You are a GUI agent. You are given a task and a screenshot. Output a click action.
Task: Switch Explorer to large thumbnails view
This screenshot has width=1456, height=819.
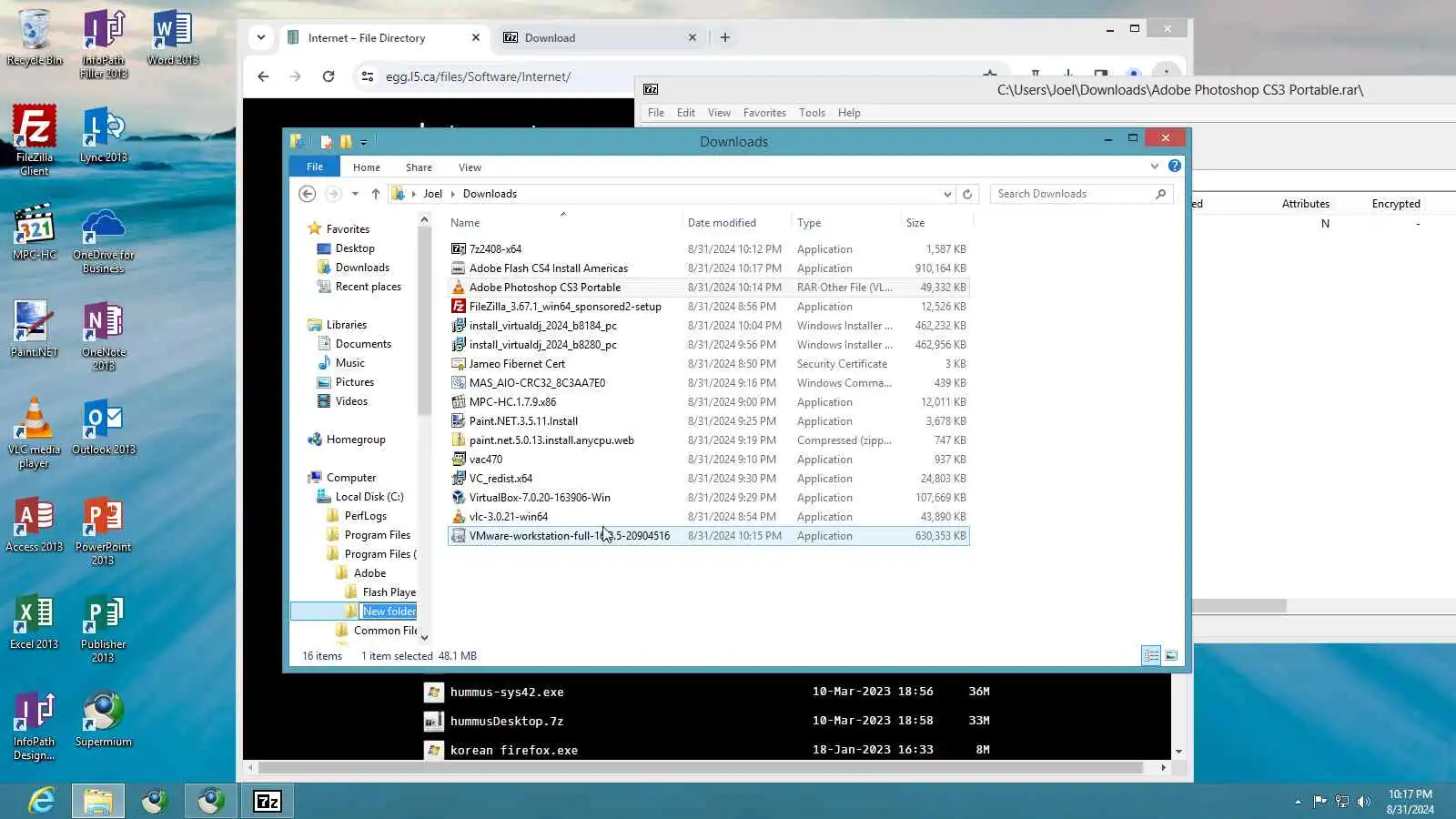pos(1171,655)
